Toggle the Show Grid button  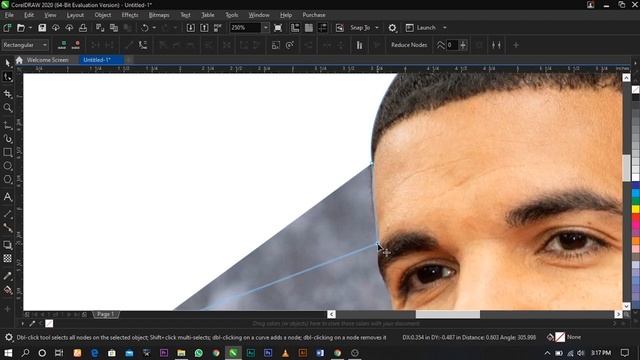pyautogui.click(x=309, y=28)
